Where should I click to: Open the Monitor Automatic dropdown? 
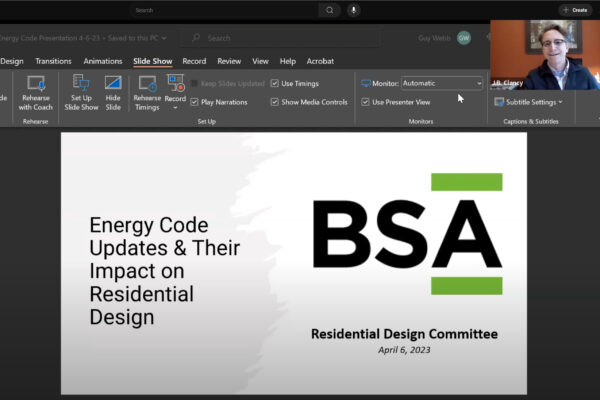441,83
